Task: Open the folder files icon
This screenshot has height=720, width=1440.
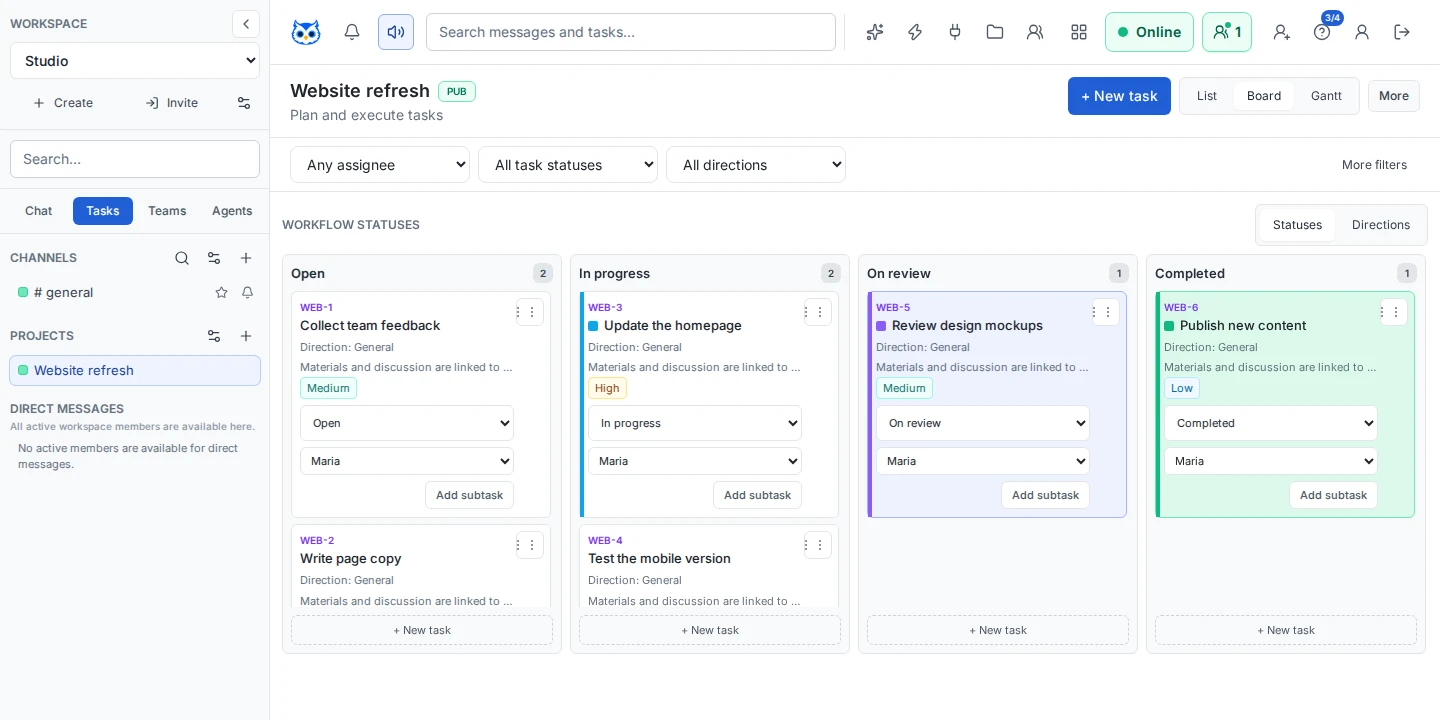Action: (x=995, y=32)
